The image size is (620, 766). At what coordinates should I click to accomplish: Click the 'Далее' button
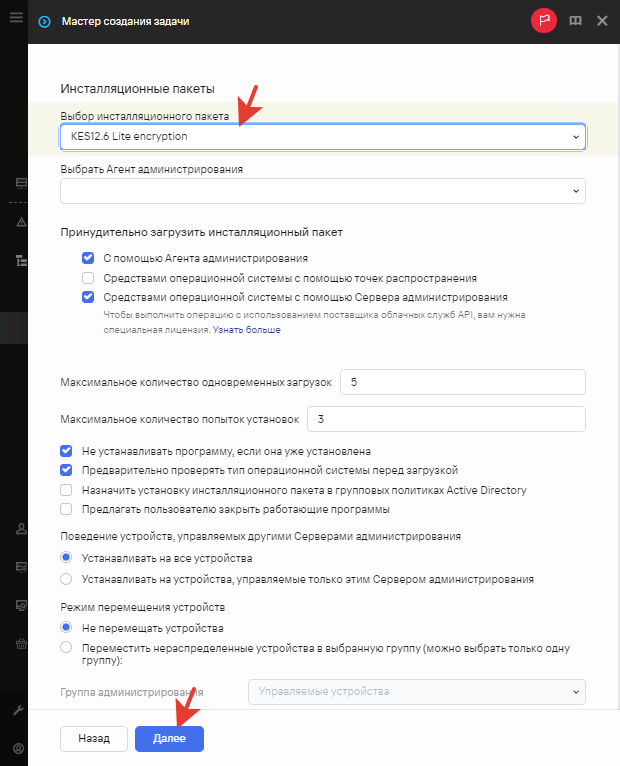click(169, 739)
